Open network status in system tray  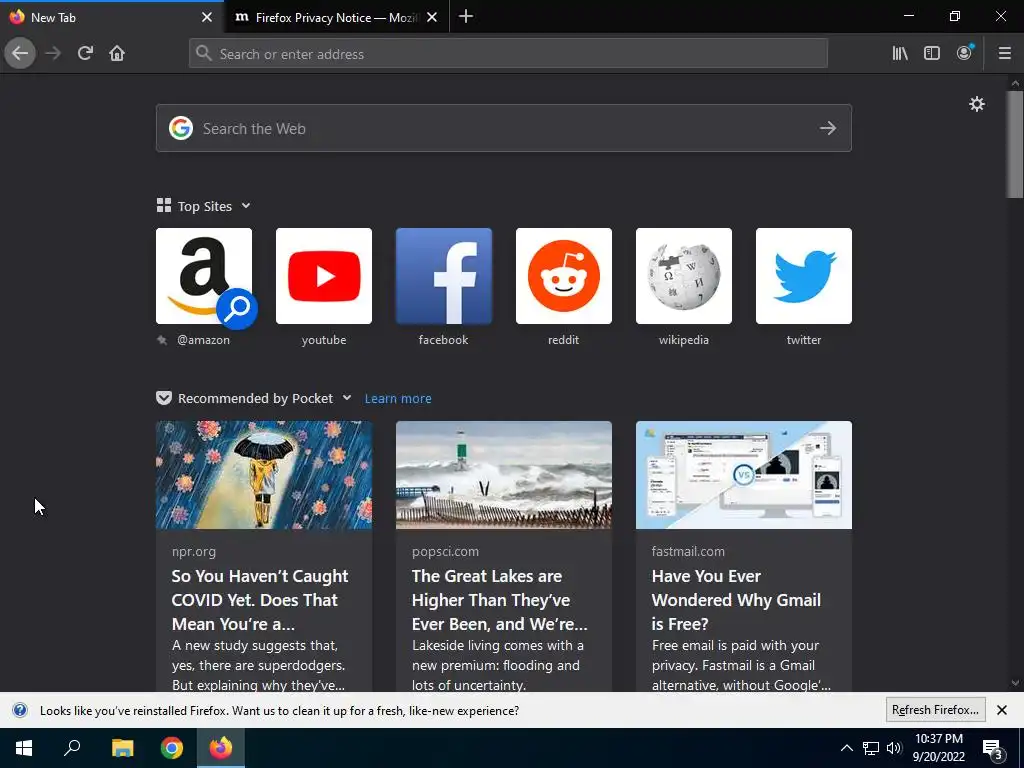click(x=871, y=748)
